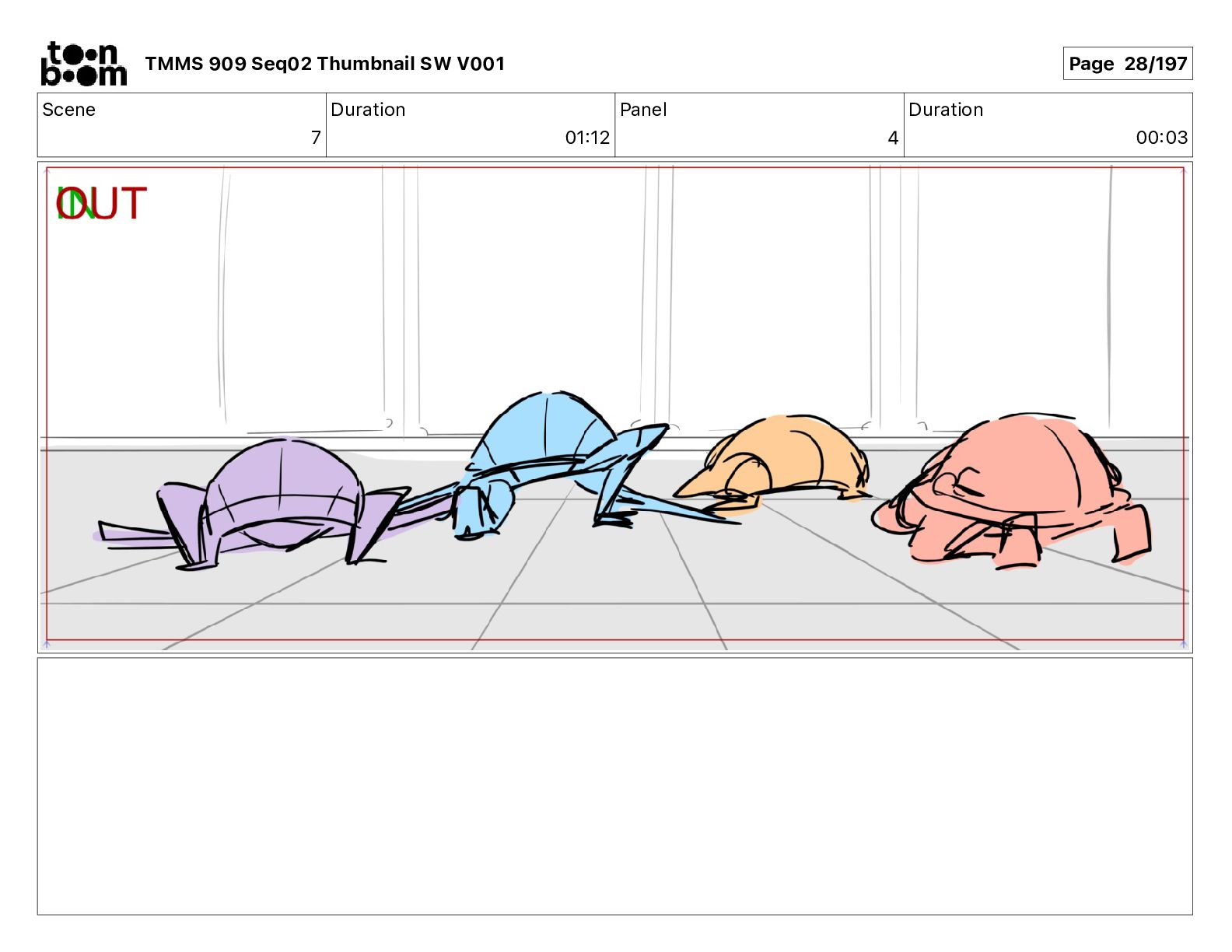Image resolution: width=1232 pixels, height=952 pixels.
Task: Click the 'Page 28/197' box
Action: (x=1127, y=64)
